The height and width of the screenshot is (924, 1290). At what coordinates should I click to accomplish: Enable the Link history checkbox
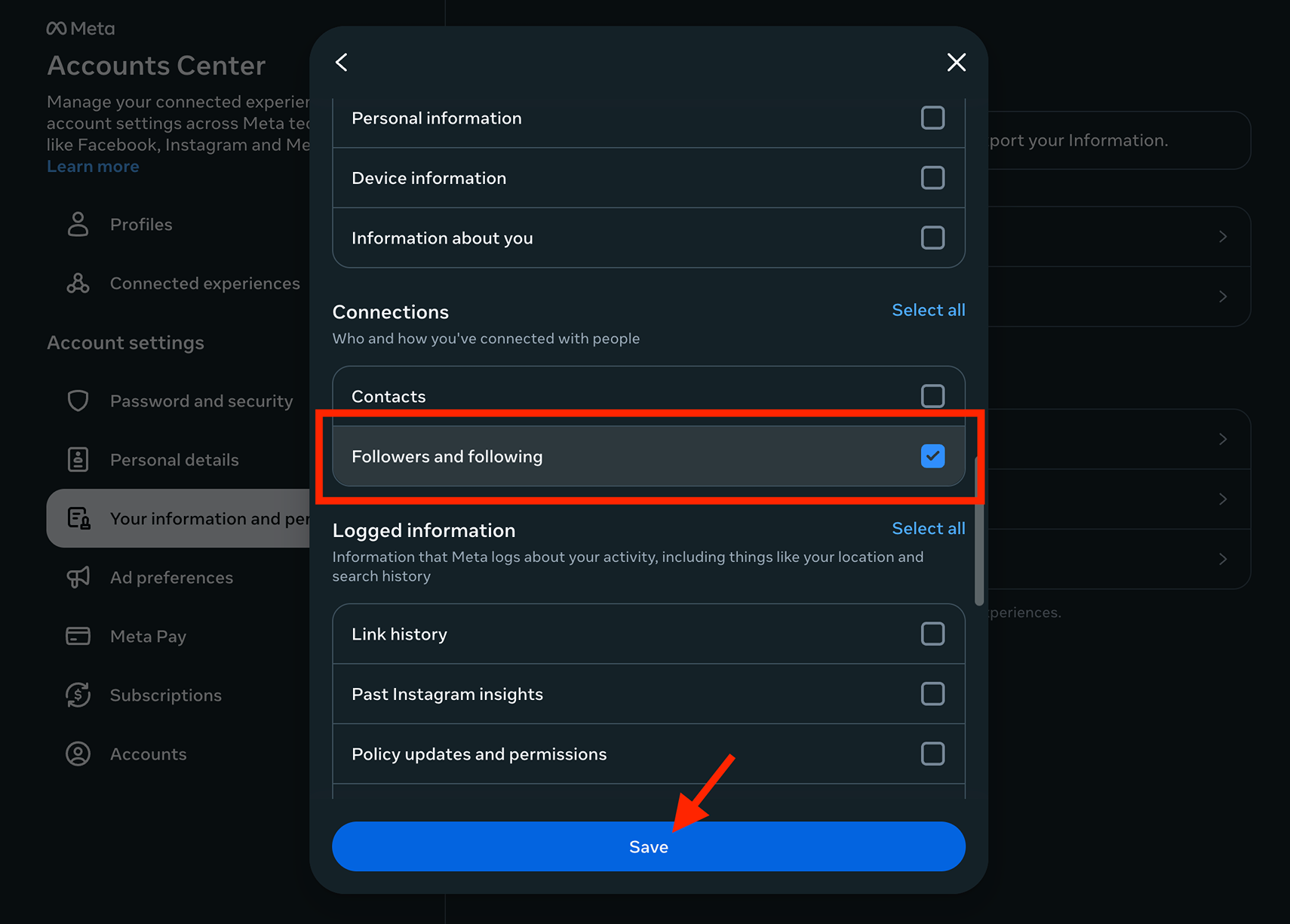(932, 634)
